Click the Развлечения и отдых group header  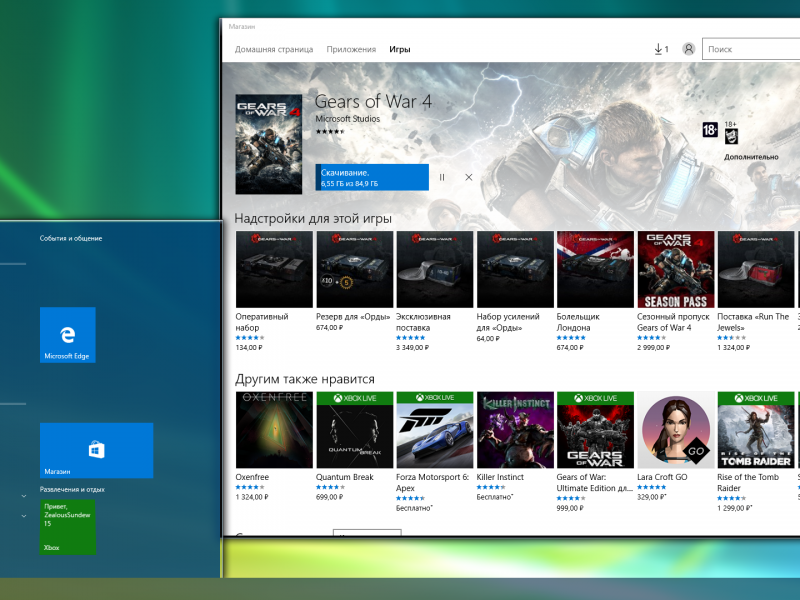72,489
